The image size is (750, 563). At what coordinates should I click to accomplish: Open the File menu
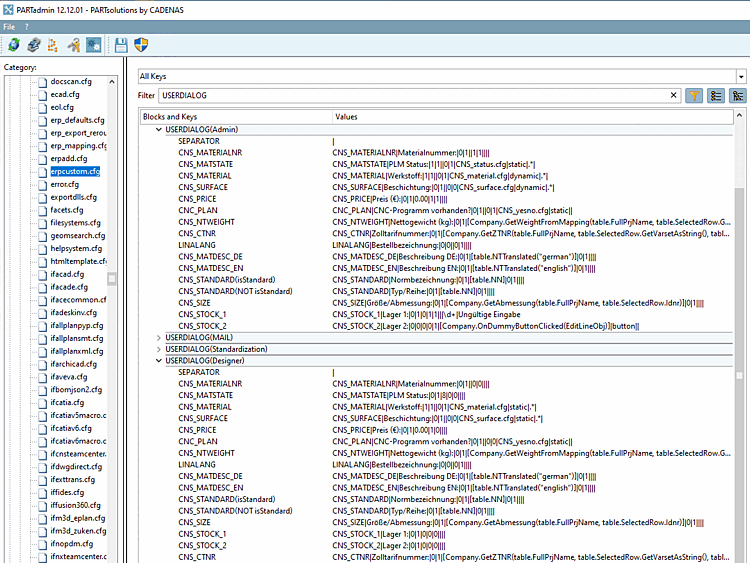point(9,27)
